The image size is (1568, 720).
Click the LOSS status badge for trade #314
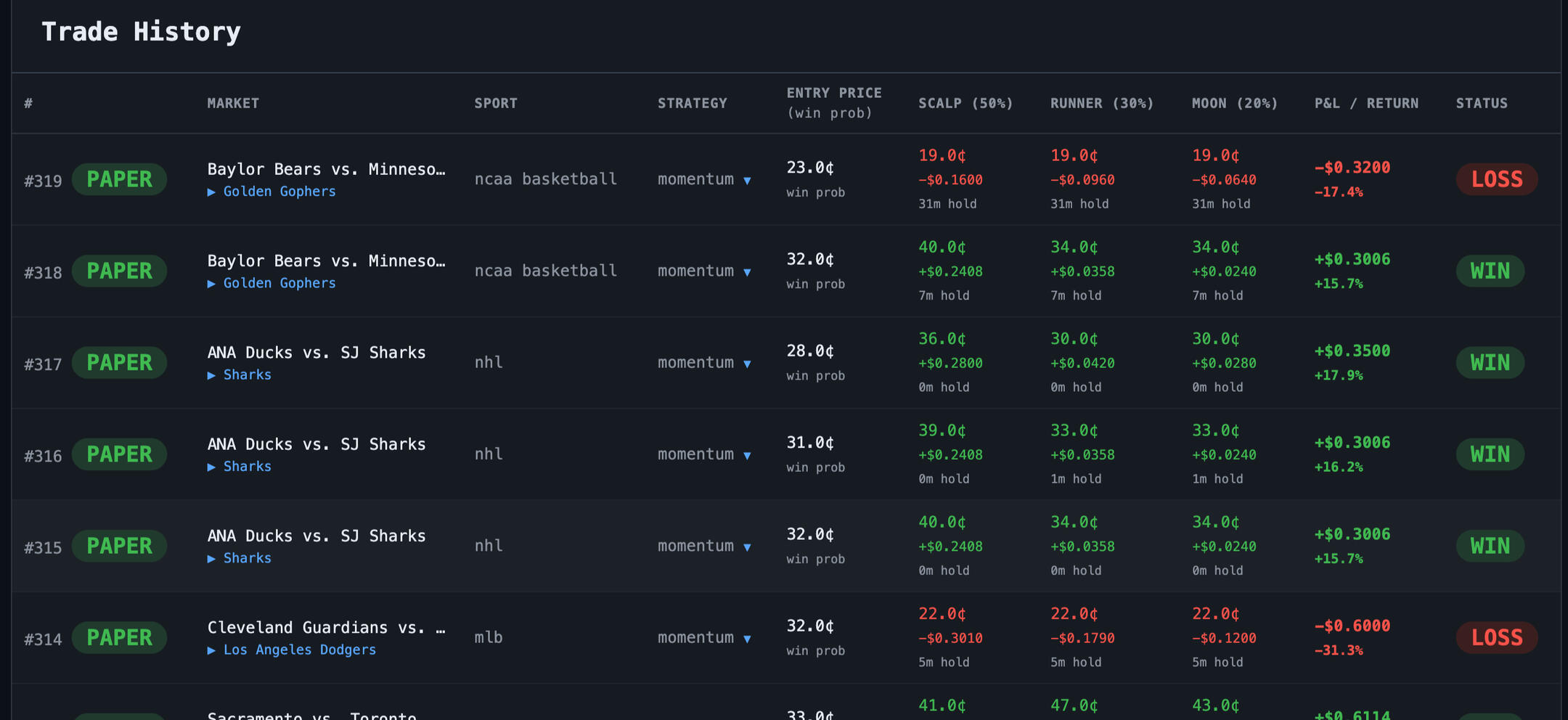pyautogui.click(x=1497, y=638)
